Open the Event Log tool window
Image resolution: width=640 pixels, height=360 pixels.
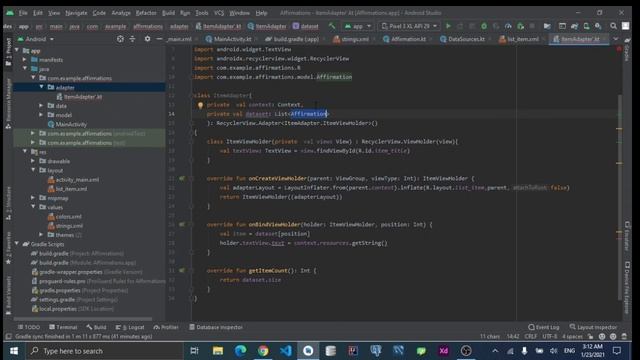point(543,327)
